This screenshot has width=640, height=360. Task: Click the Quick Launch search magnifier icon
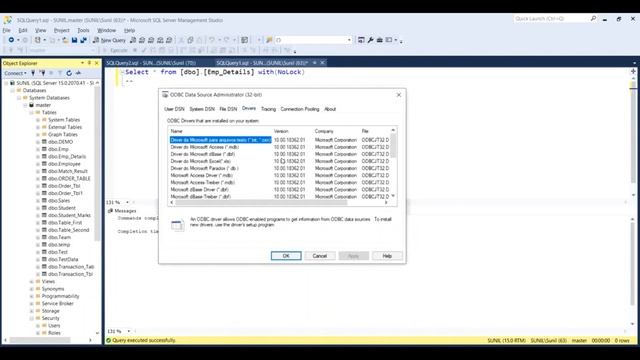(x=593, y=19)
